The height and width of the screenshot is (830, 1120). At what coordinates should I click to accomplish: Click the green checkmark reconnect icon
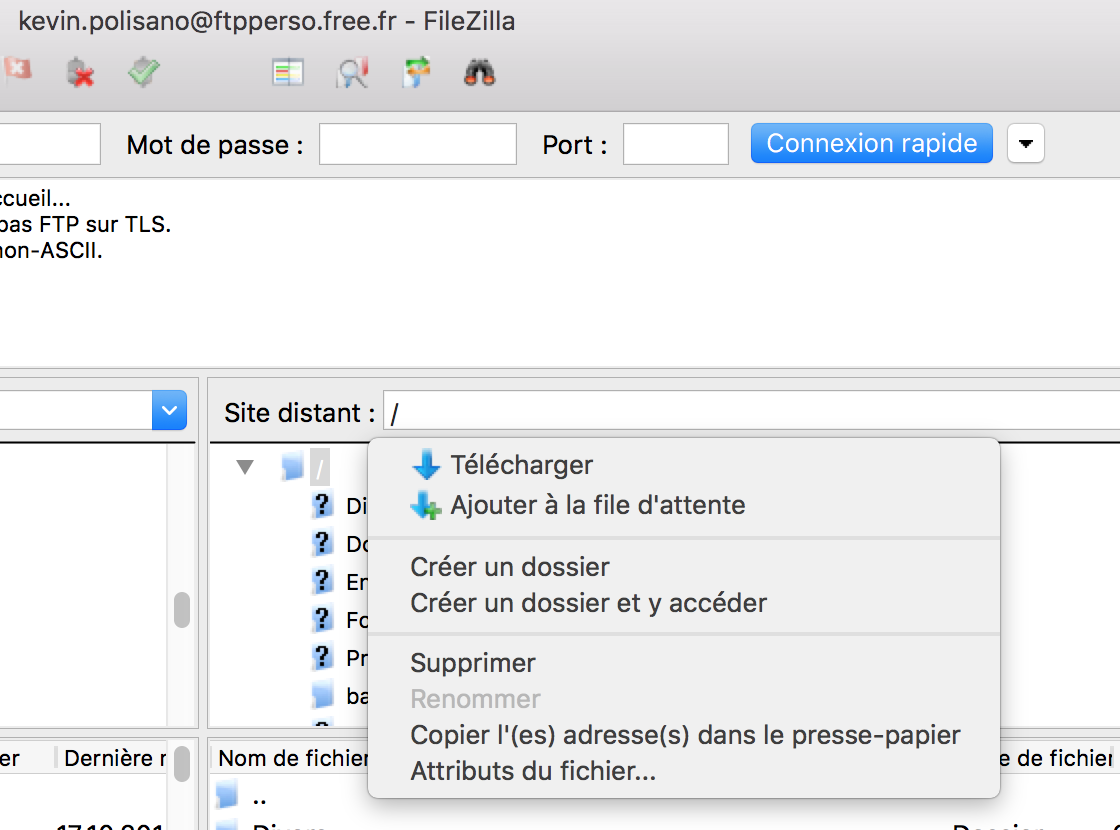144,72
